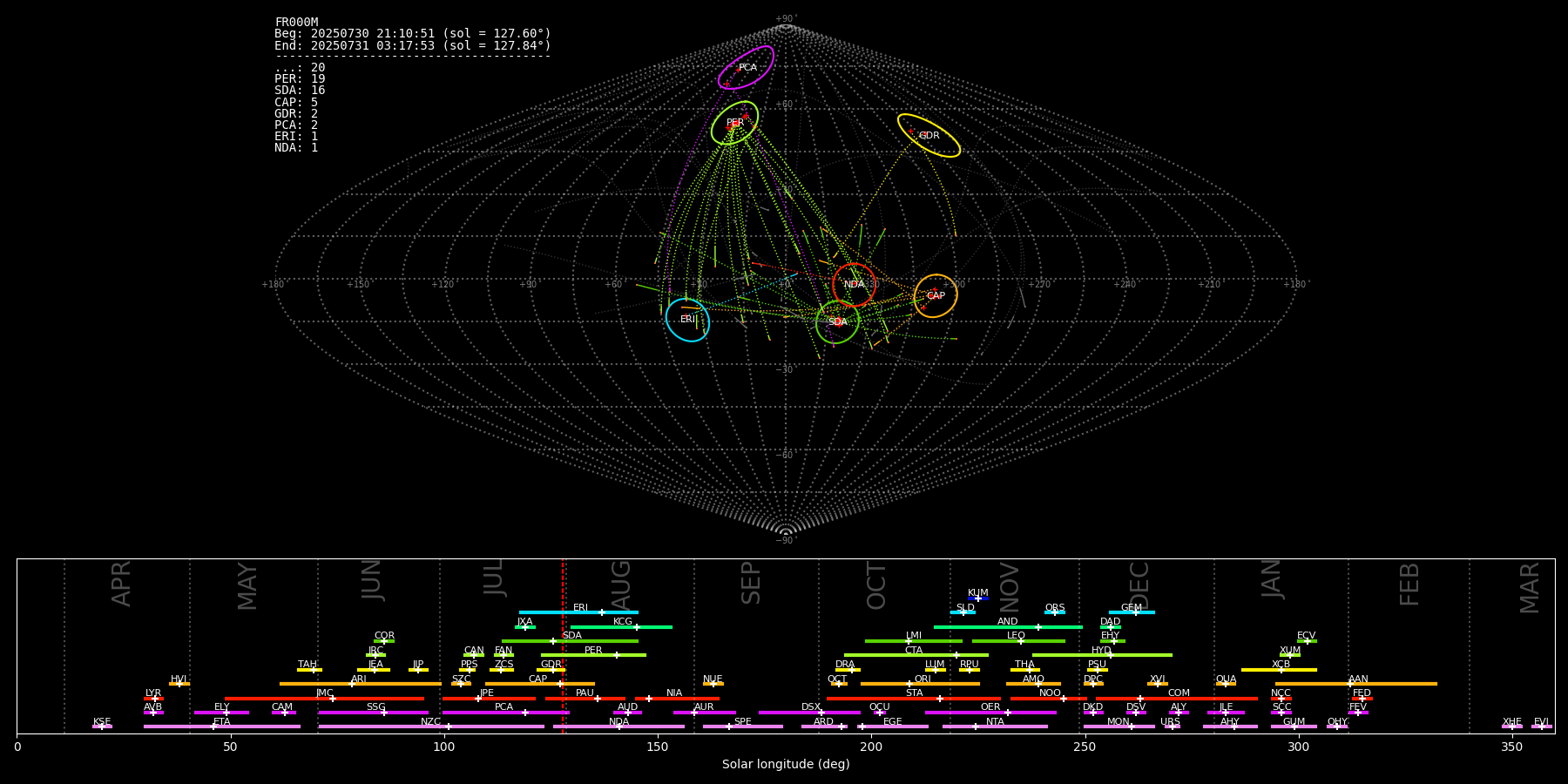Click the SSG purple bar in timeline
This screenshot has height=784, width=1568.
(x=373, y=713)
